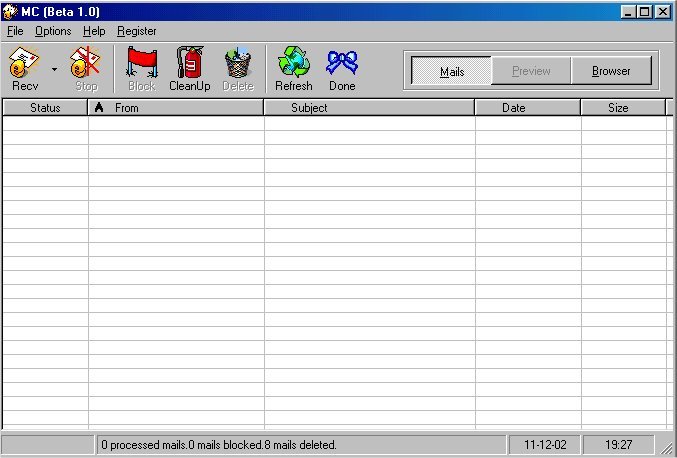Viewport: 677px width, 458px height.
Task: Minimize the MC window
Action: click(x=628, y=12)
